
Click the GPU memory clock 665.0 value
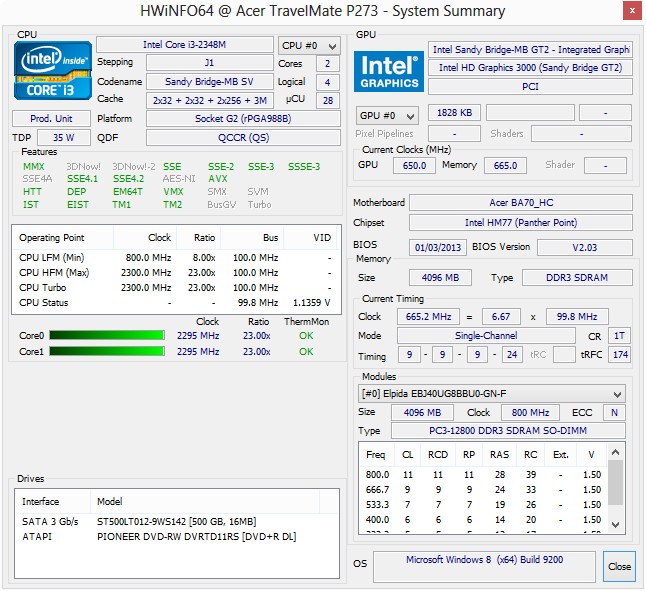(x=505, y=166)
